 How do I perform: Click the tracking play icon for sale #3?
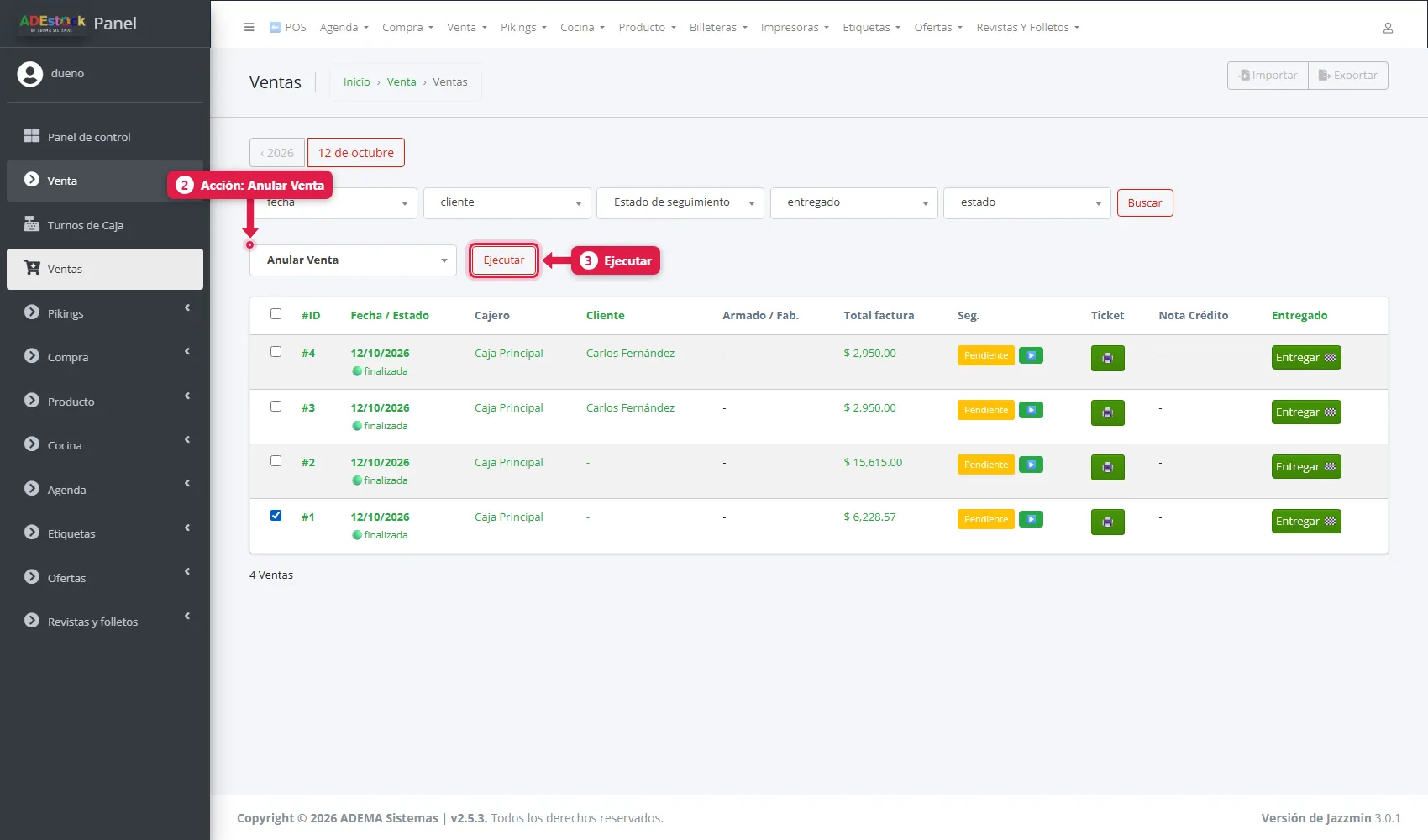click(1031, 410)
